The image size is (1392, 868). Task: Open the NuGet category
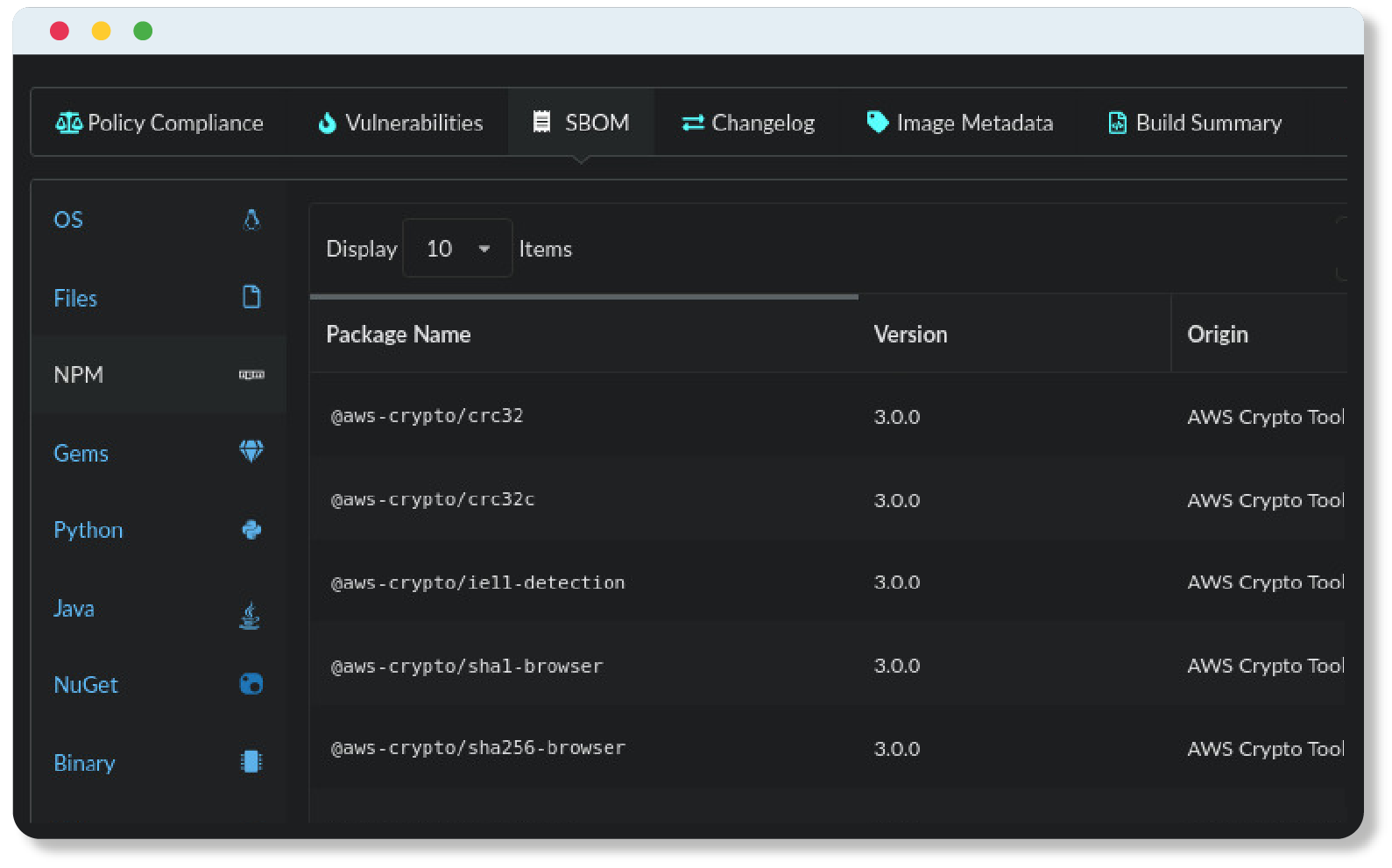[159, 685]
